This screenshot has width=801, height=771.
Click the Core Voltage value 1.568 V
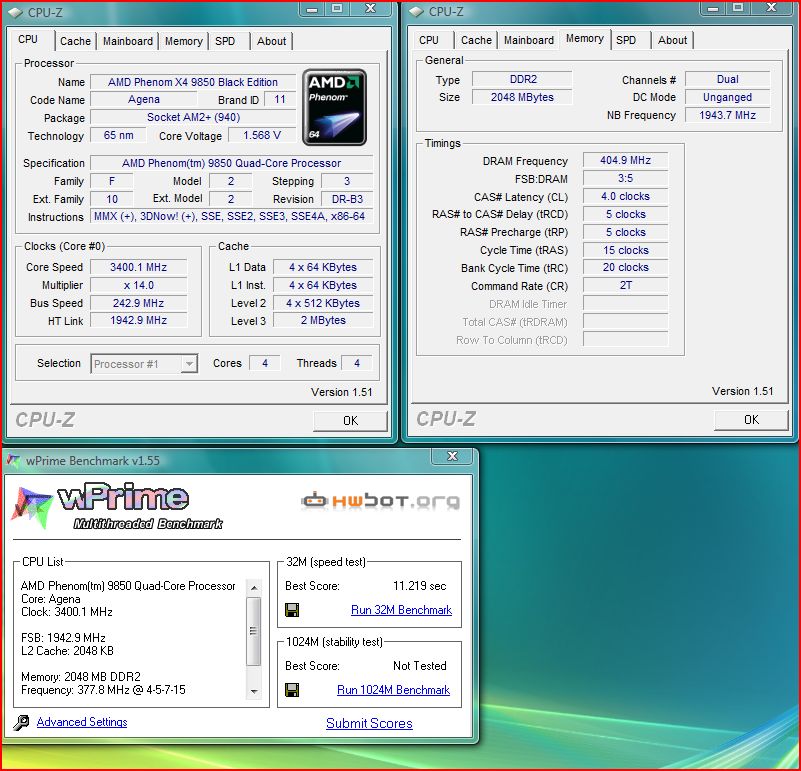pyautogui.click(x=262, y=135)
